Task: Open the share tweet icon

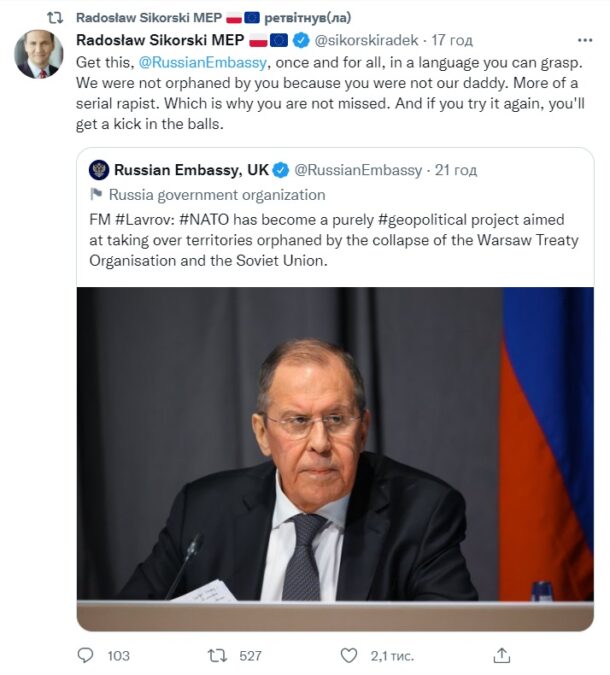Action: point(502,656)
